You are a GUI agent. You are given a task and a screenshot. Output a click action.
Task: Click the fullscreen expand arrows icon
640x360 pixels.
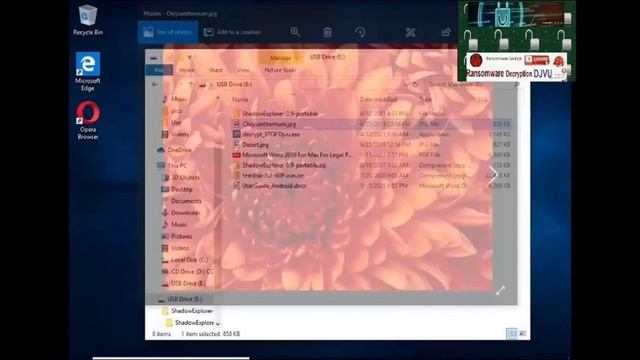coord(500,290)
